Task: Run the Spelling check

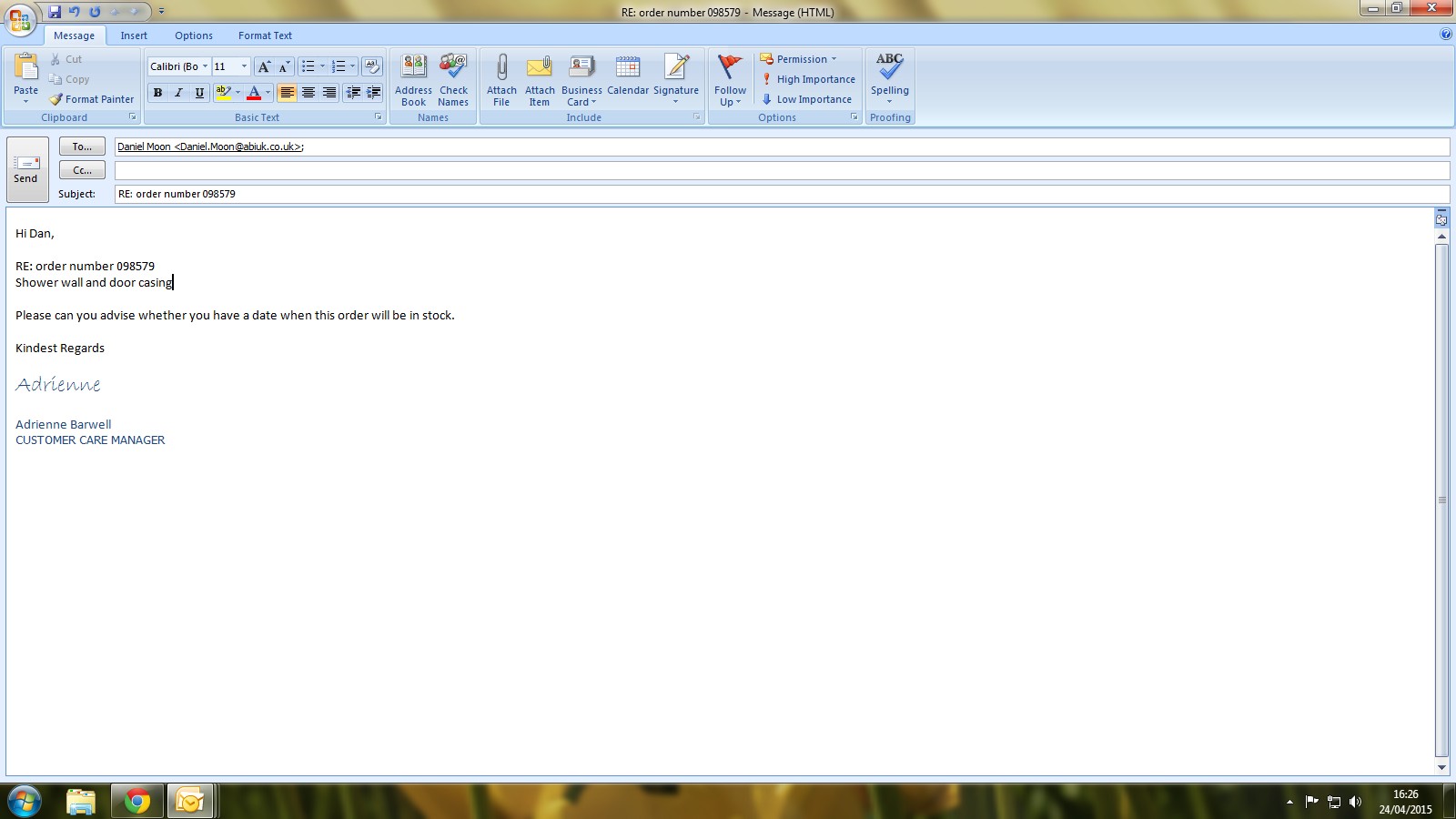Action: pos(890,80)
